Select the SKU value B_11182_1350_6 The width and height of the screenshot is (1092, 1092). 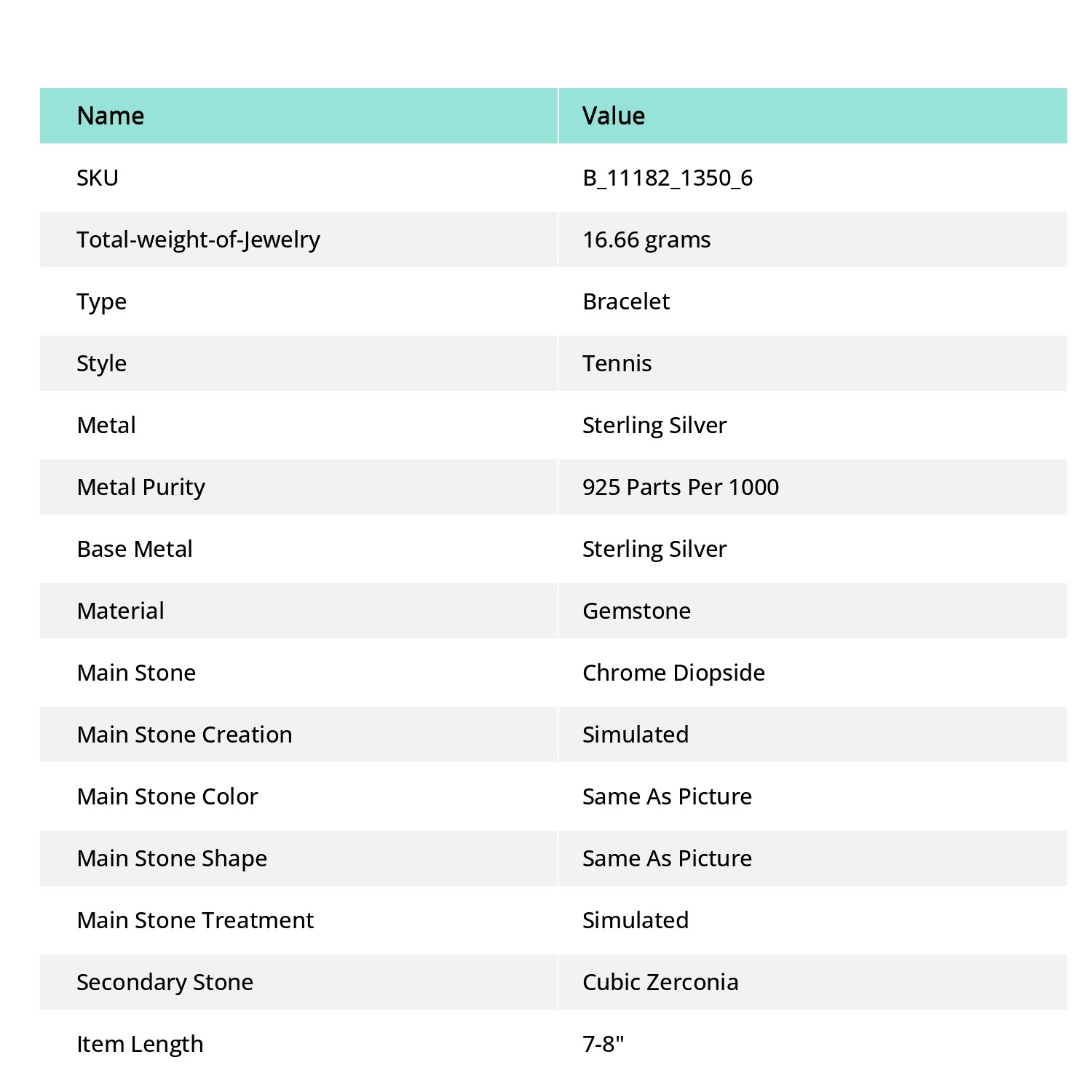tap(668, 178)
